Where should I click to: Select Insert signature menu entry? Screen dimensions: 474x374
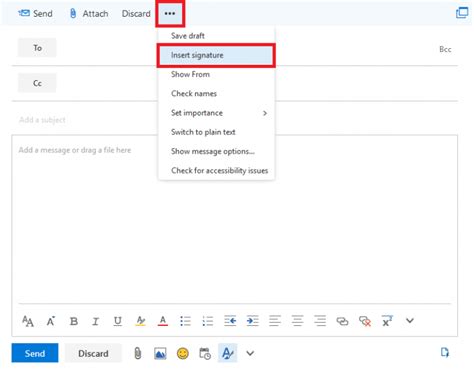(x=216, y=55)
